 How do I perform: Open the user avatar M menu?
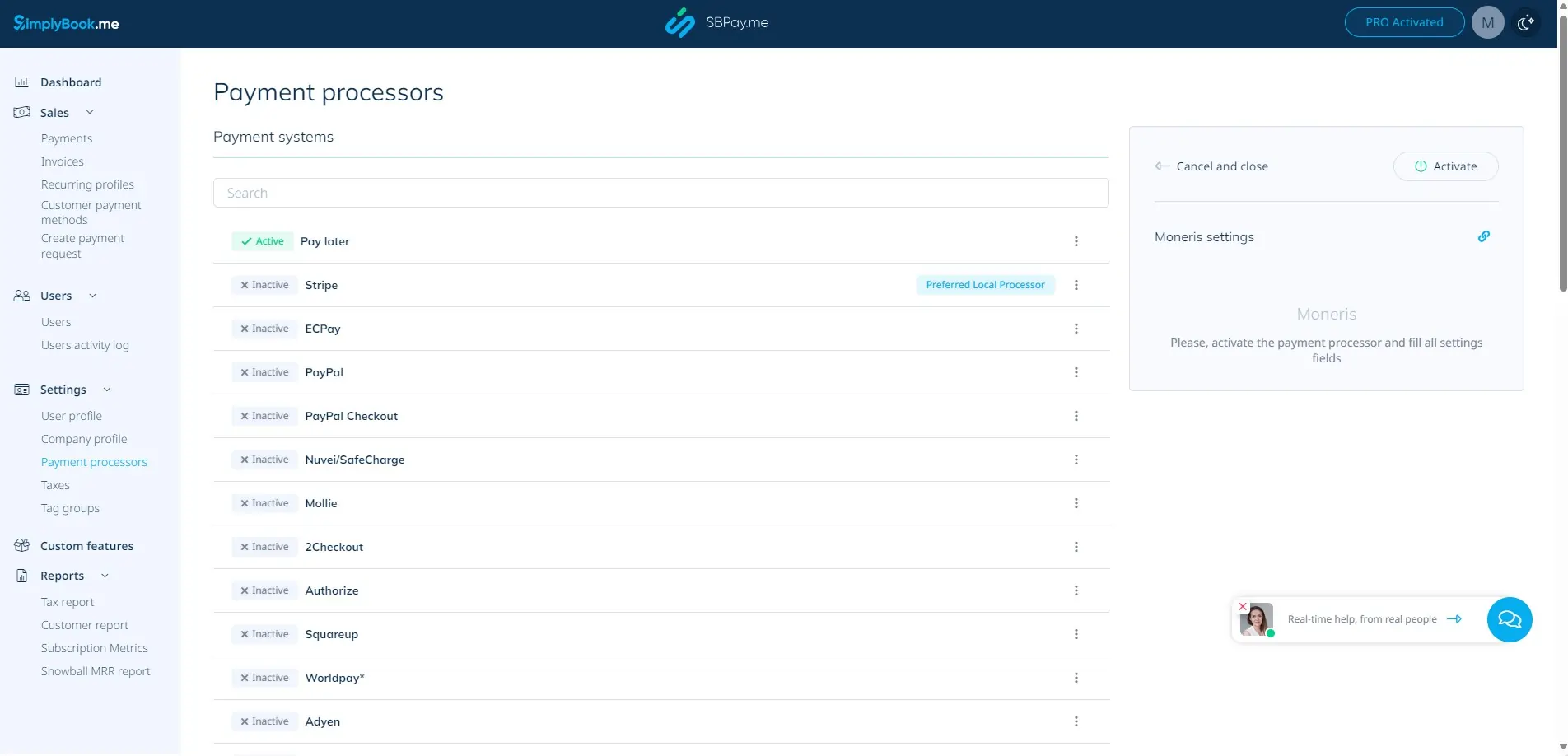1487,23
